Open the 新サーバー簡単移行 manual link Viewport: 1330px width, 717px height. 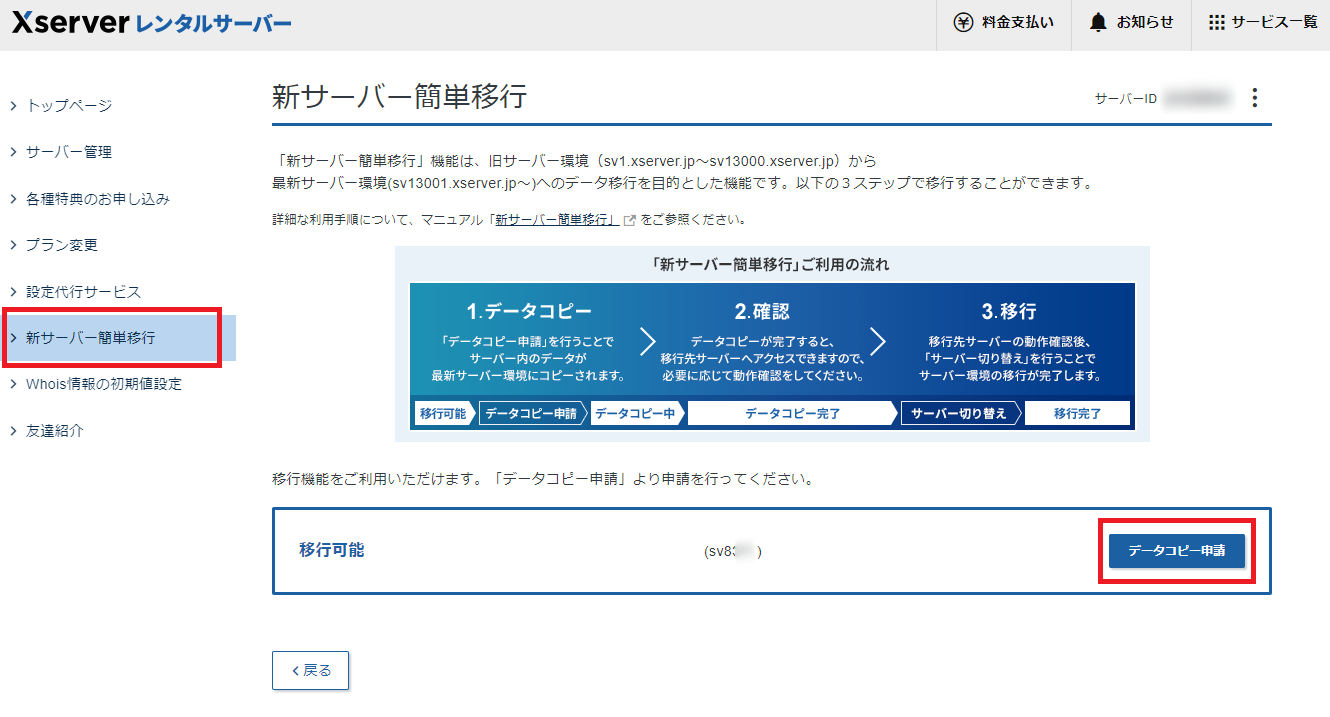[556, 219]
